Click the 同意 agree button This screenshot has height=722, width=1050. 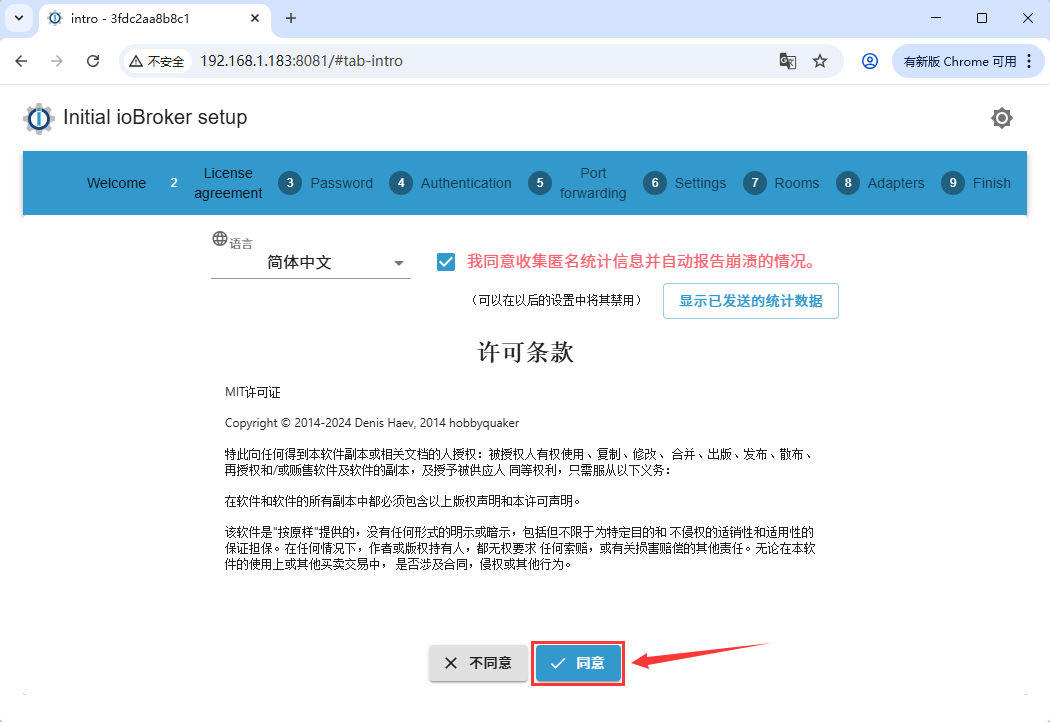pyautogui.click(x=578, y=663)
